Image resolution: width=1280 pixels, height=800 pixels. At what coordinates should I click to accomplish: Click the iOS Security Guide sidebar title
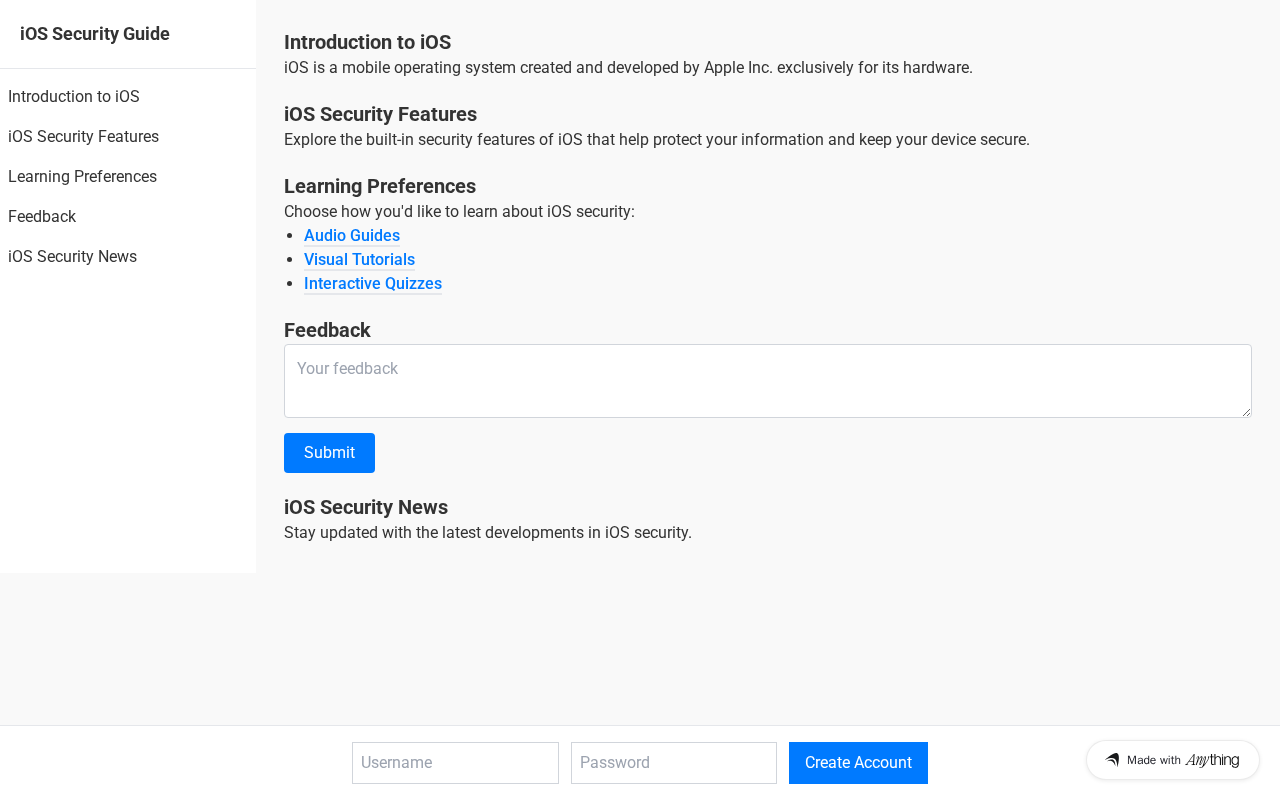click(95, 34)
